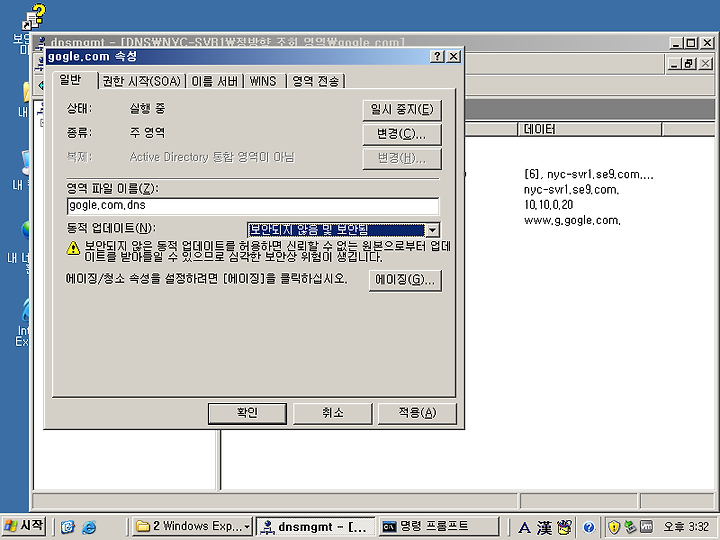Switch to dnsmgmt taskbar button
720x540 pixels.
pyautogui.click(x=315, y=526)
